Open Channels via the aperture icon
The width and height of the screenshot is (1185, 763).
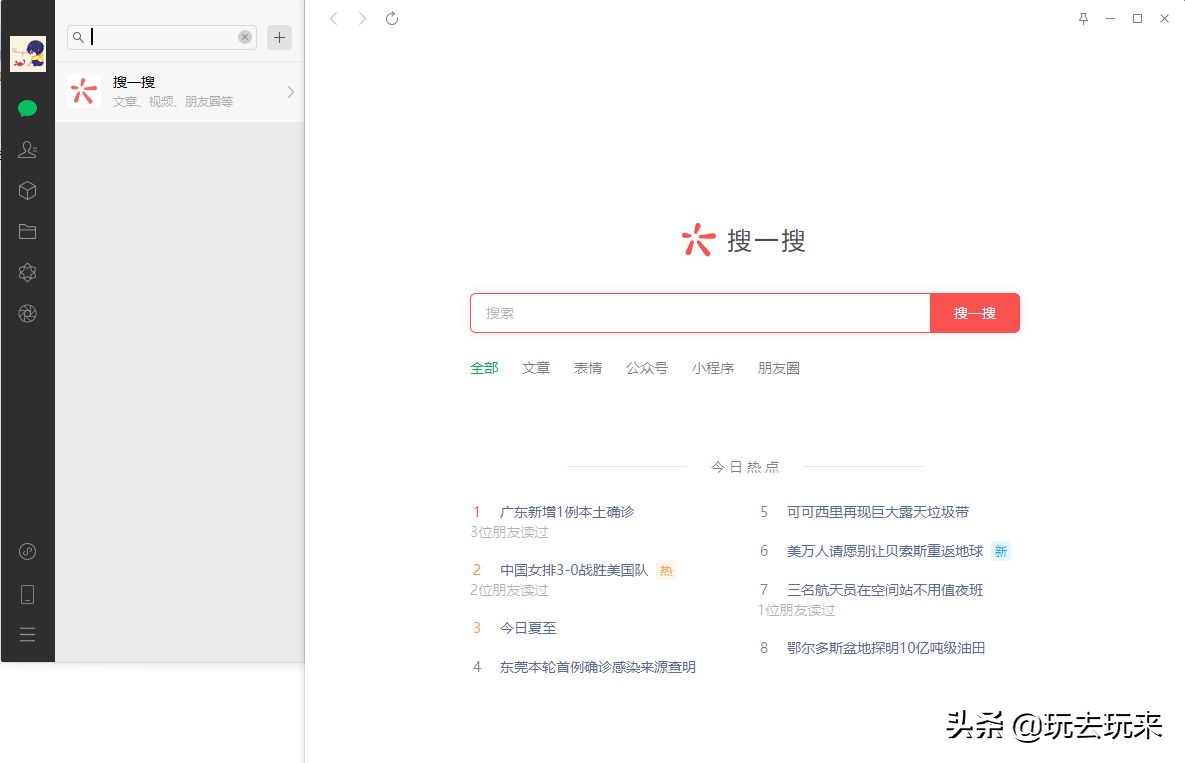27,313
